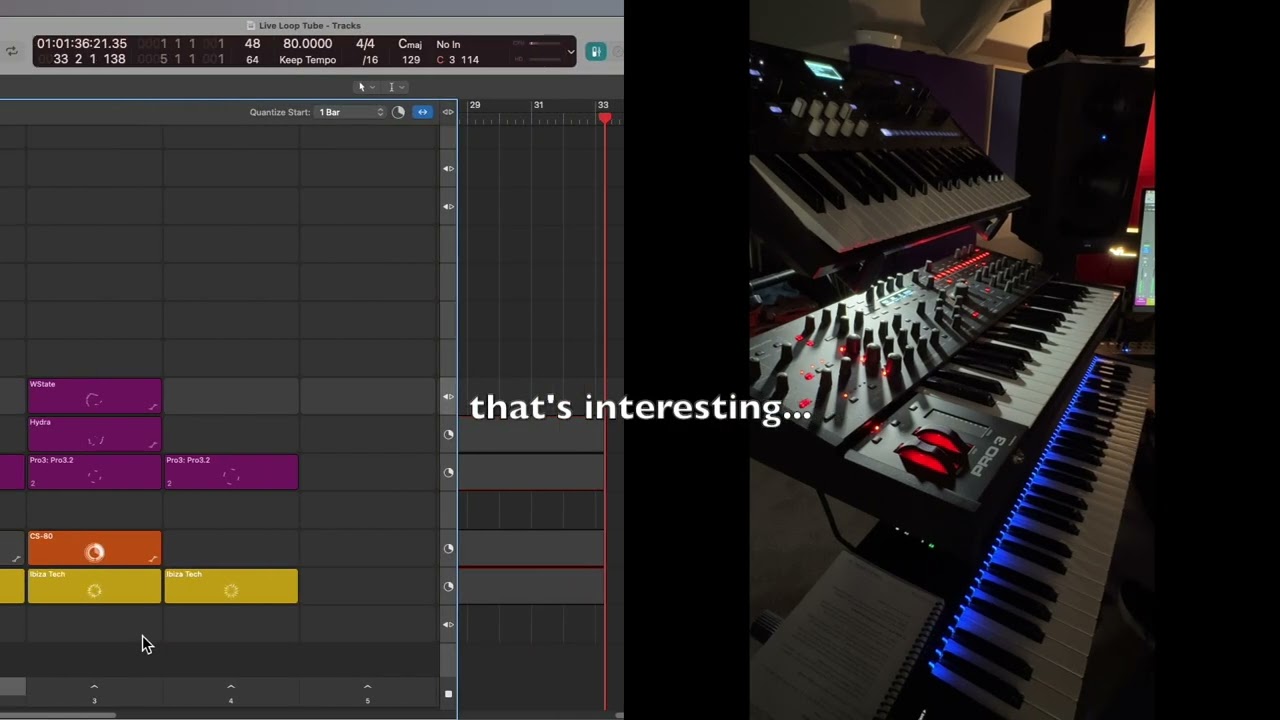Viewport: 1280px width, 720px height.
Task: Select the Ibiza Tech cell in scene 4
Action: [x=231, y=586]
